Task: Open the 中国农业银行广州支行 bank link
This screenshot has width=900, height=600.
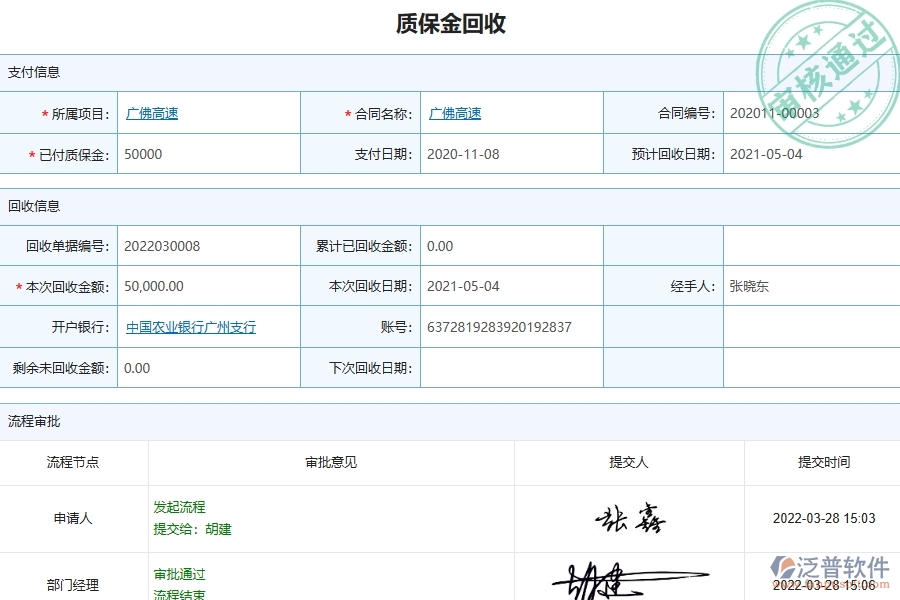Action: point(189,326)
